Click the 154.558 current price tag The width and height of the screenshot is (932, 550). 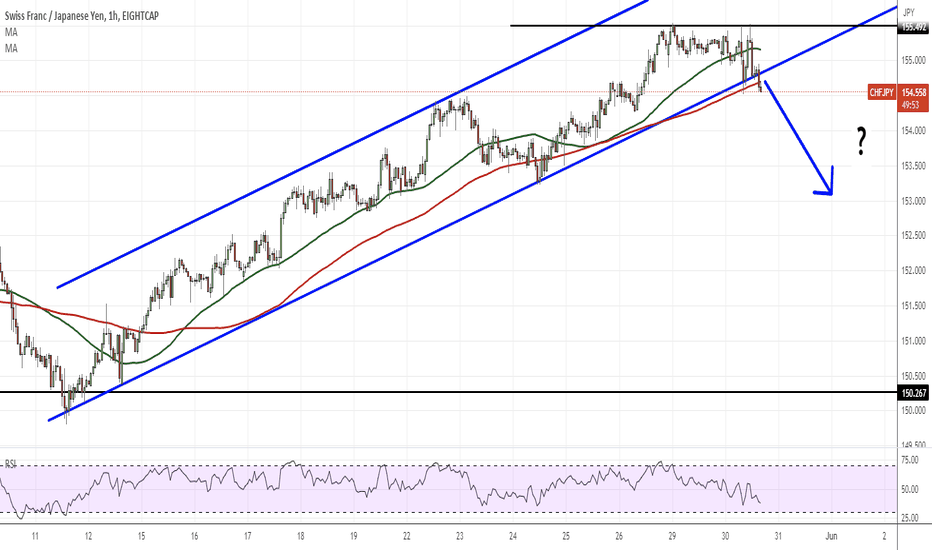tap(914, 93)
